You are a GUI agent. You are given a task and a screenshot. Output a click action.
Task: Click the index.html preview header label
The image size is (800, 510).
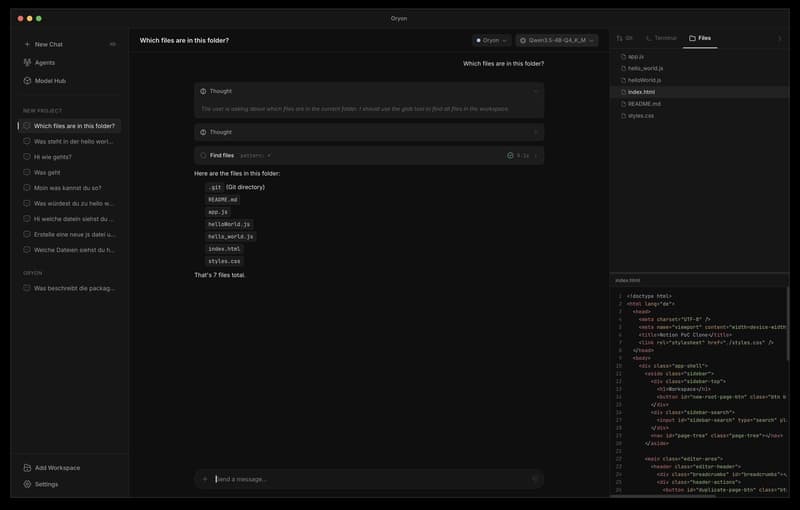(628, 280)
